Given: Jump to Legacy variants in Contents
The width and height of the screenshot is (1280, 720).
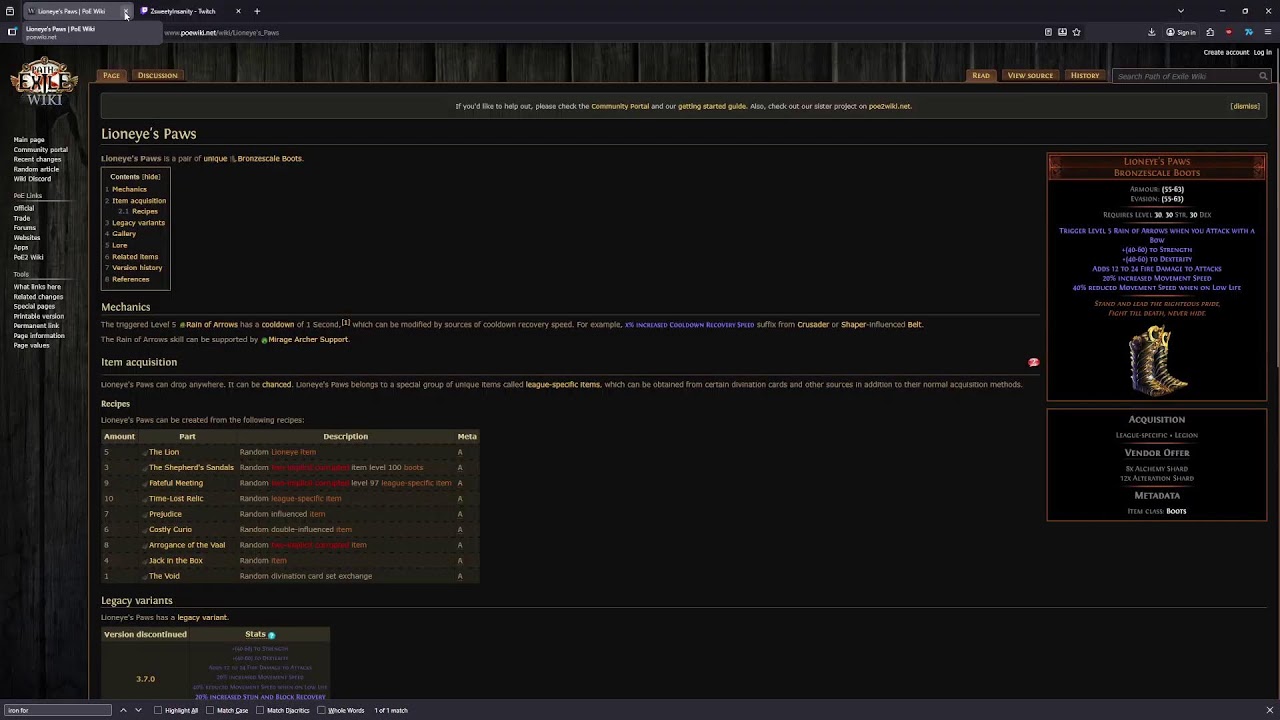Looking at the screenshot, I should click(138, 223).
